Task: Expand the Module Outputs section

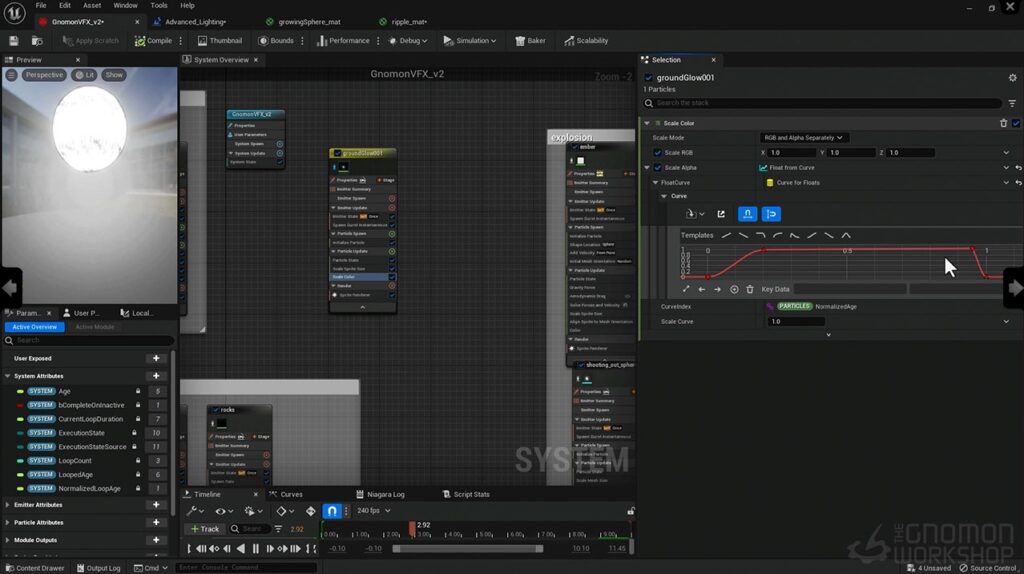Action: pyautogui.click(x=8, y=540)
